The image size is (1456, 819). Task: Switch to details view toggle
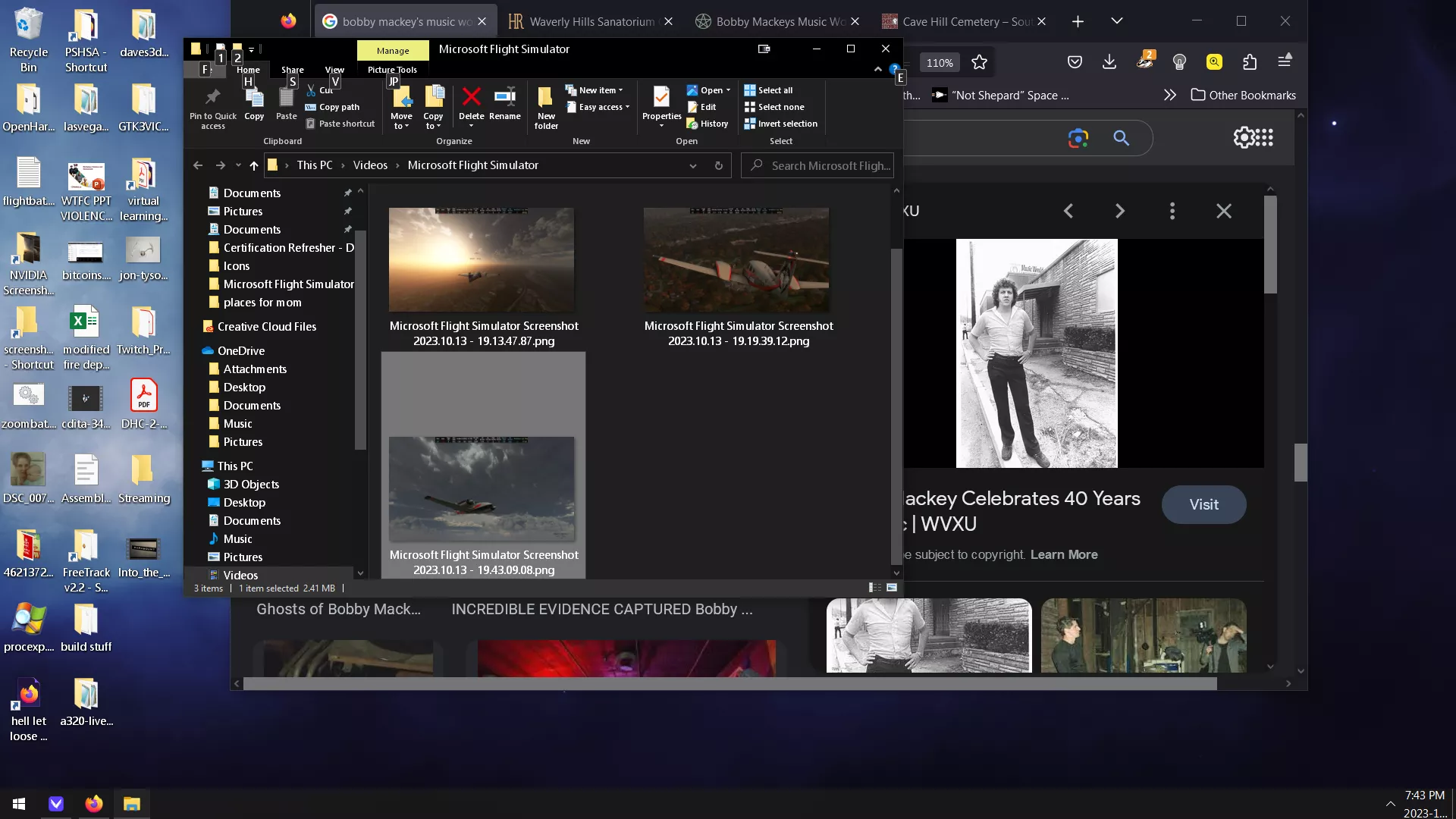pyautogui.click(x=874, y=588)
